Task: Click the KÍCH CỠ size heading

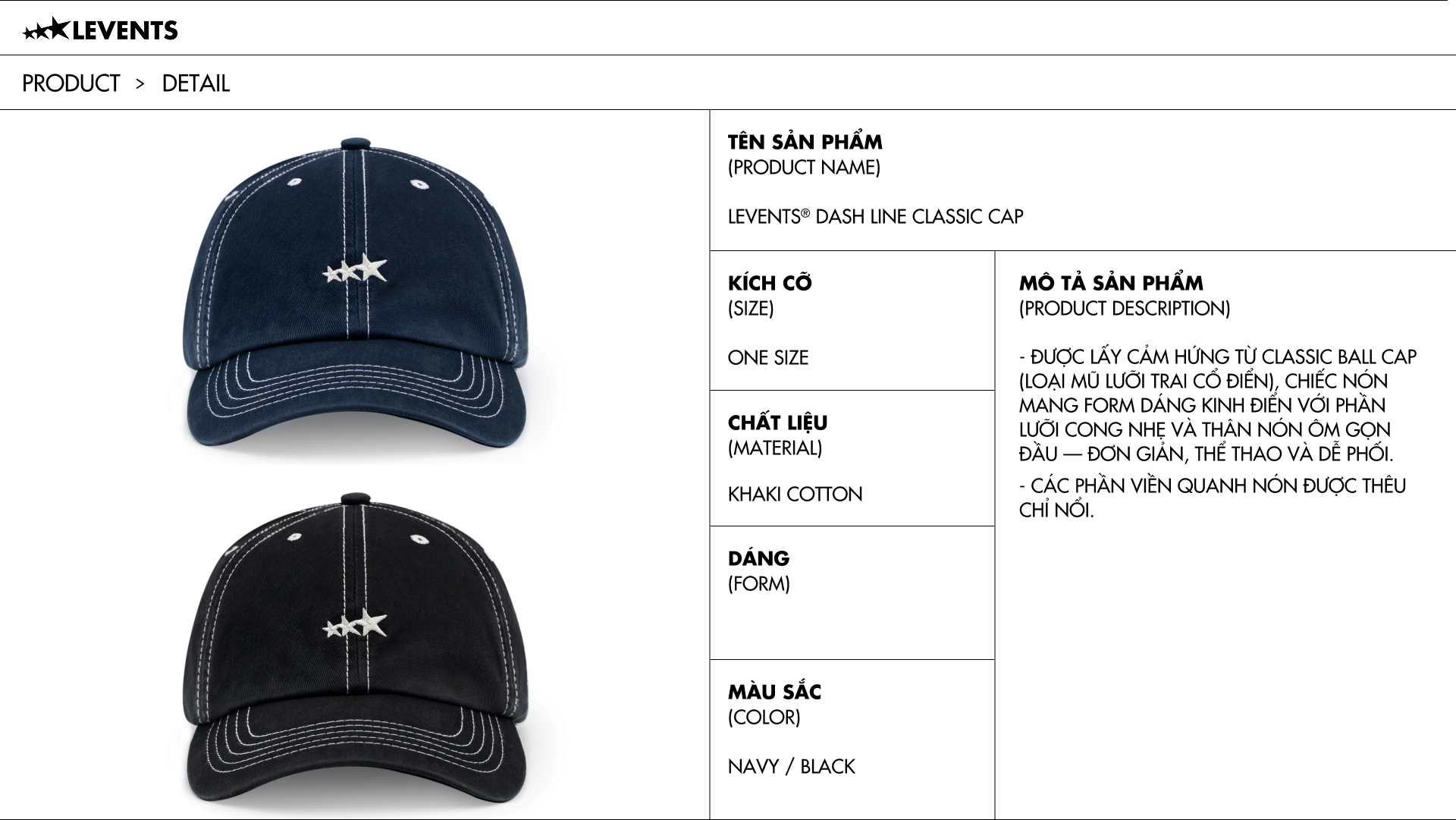Action: (x=770, y=283)
